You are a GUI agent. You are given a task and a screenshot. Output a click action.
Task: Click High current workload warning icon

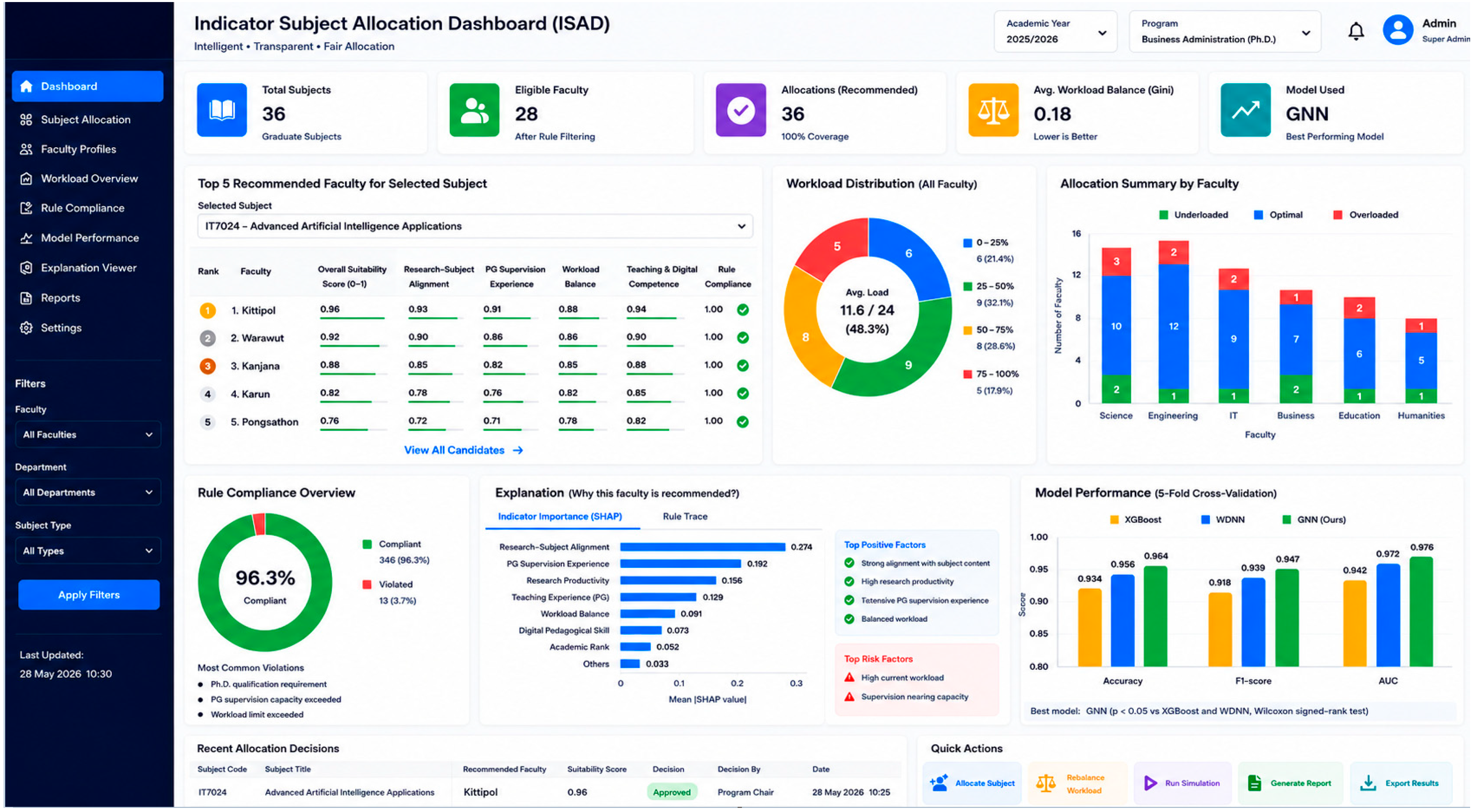[x=849, y=677]
